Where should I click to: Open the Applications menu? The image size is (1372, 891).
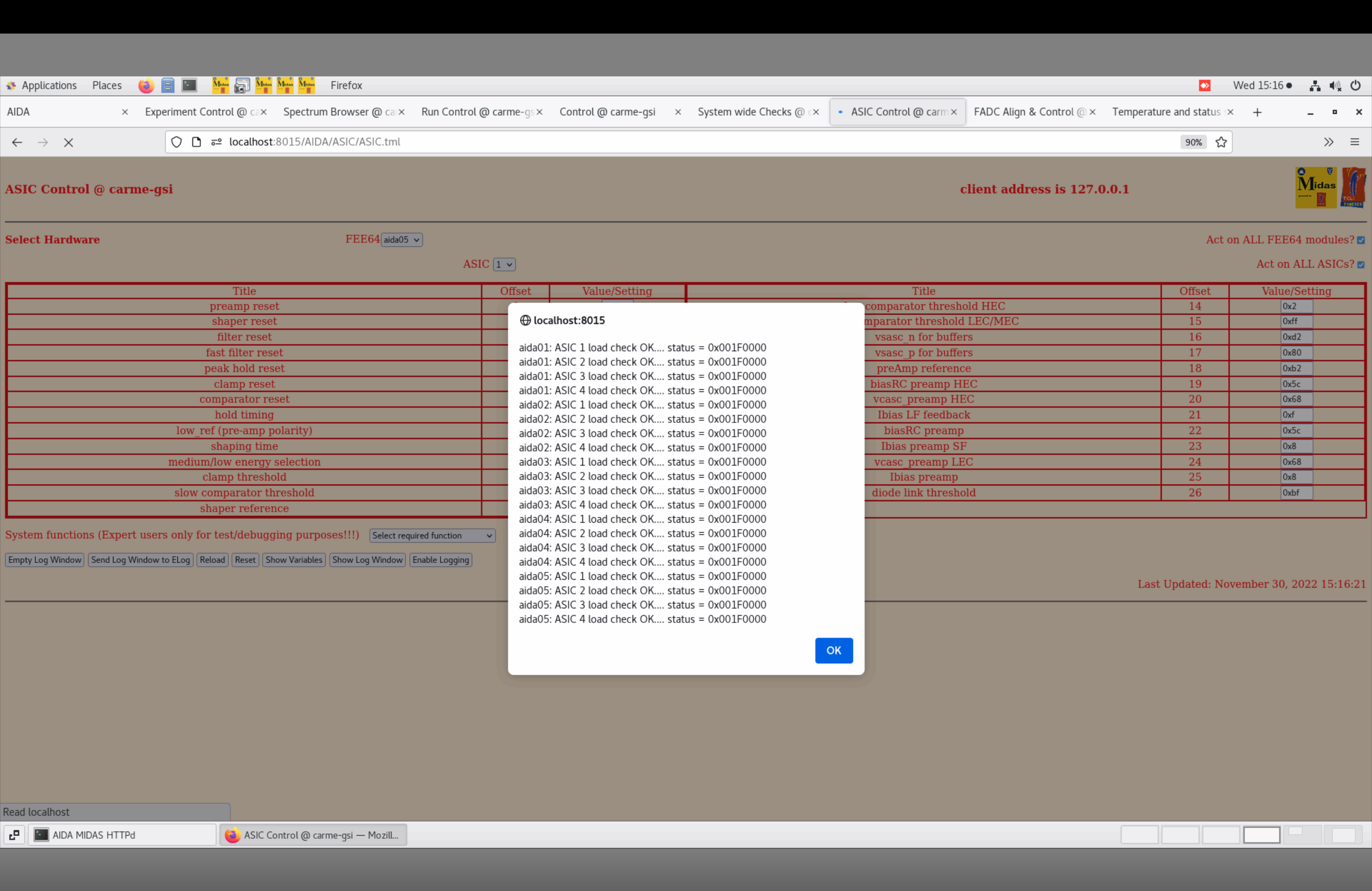tap(49, 85)
